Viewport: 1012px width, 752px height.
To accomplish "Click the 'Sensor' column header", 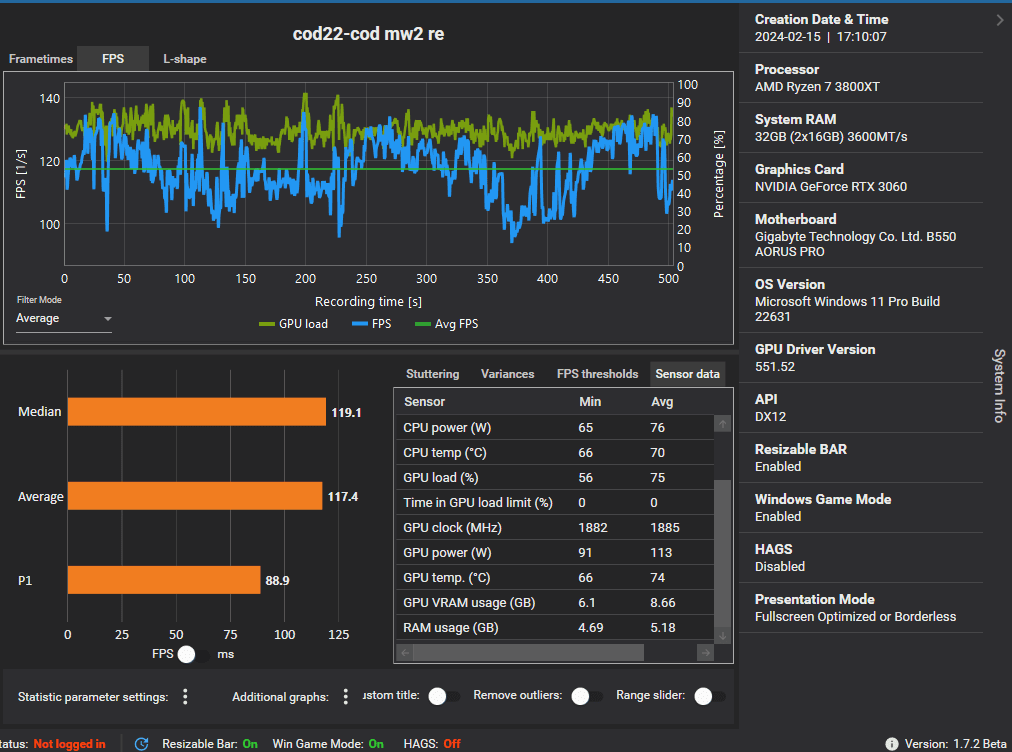I will (x=425, y=401).
